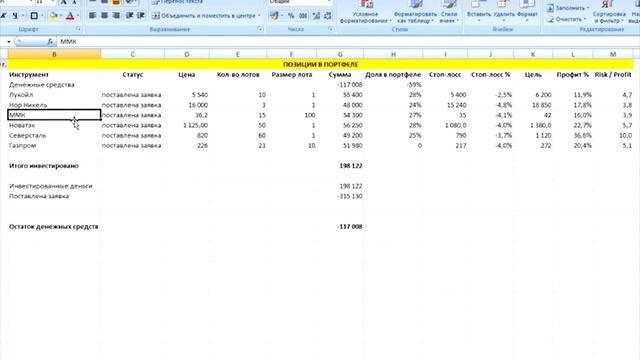Viewport: 640px width, 360px height.
Task: Open accounting format dropdown arrow
Action: click(282, 16)
